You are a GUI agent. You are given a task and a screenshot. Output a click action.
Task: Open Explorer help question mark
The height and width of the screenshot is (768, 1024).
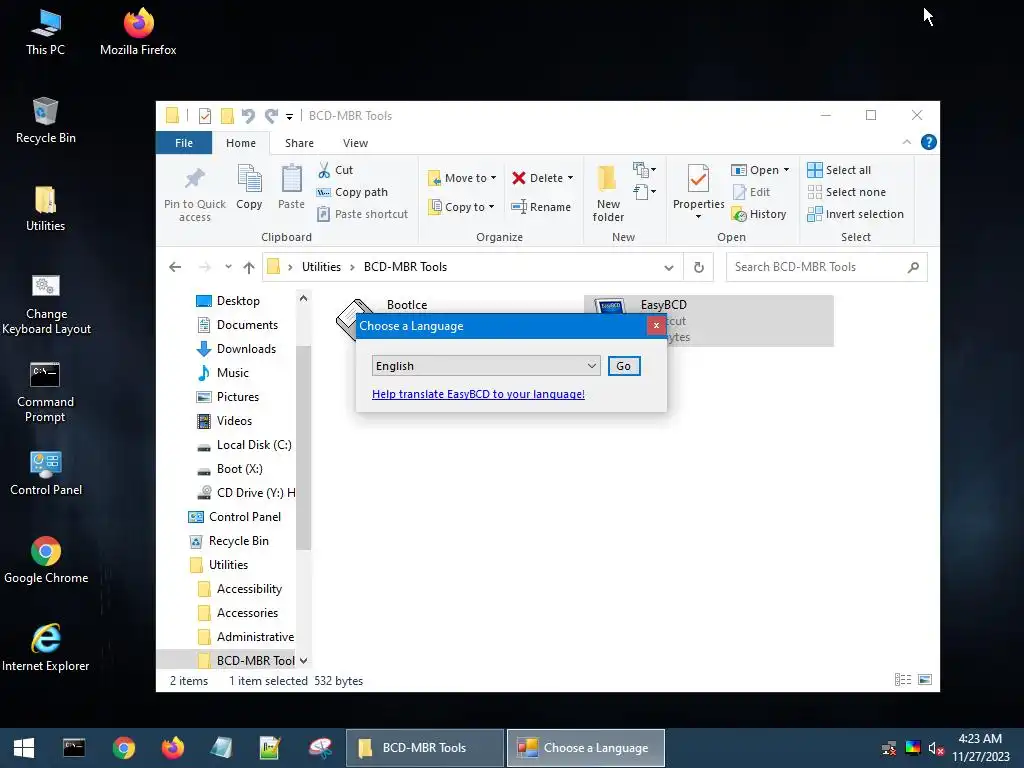pyautogui.click(x=928, y=142)
